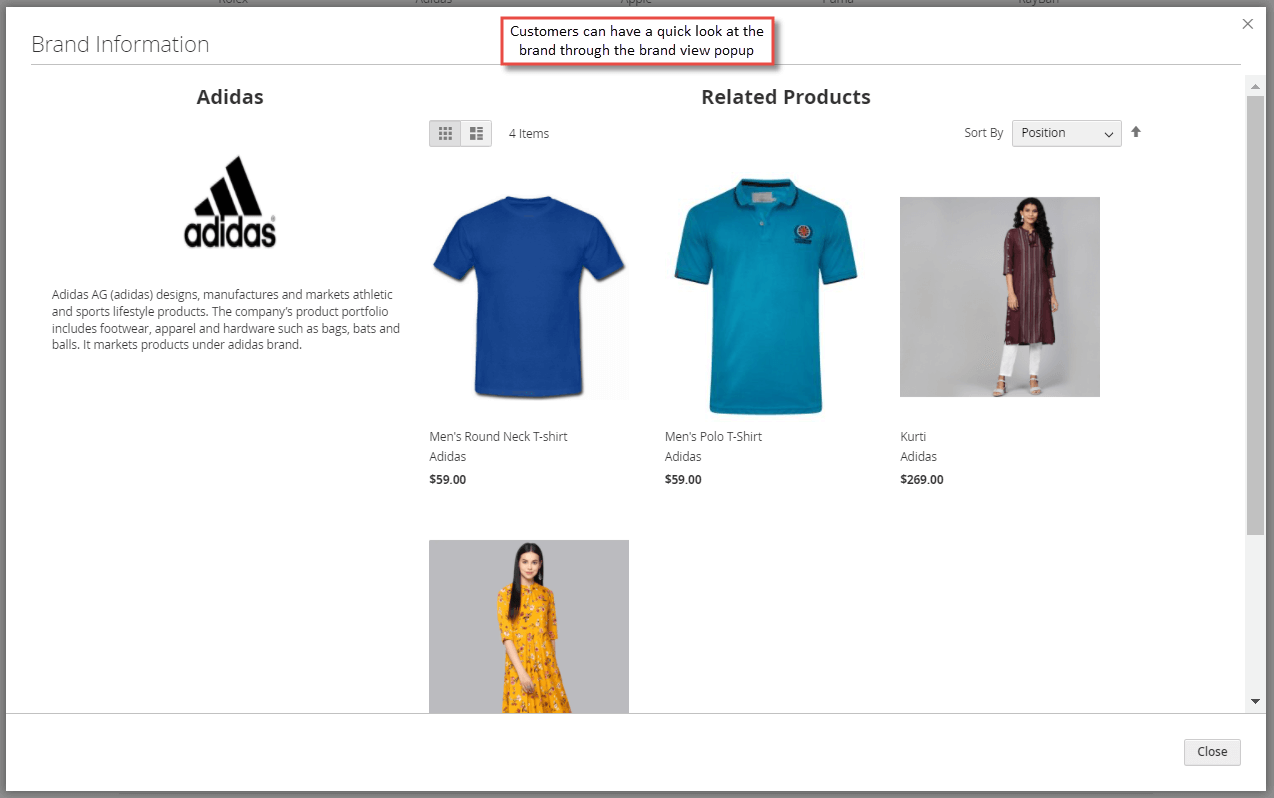The image size is (1274, 798).
Task: Click the Adidas brand logo
Action: coord(230,201)
